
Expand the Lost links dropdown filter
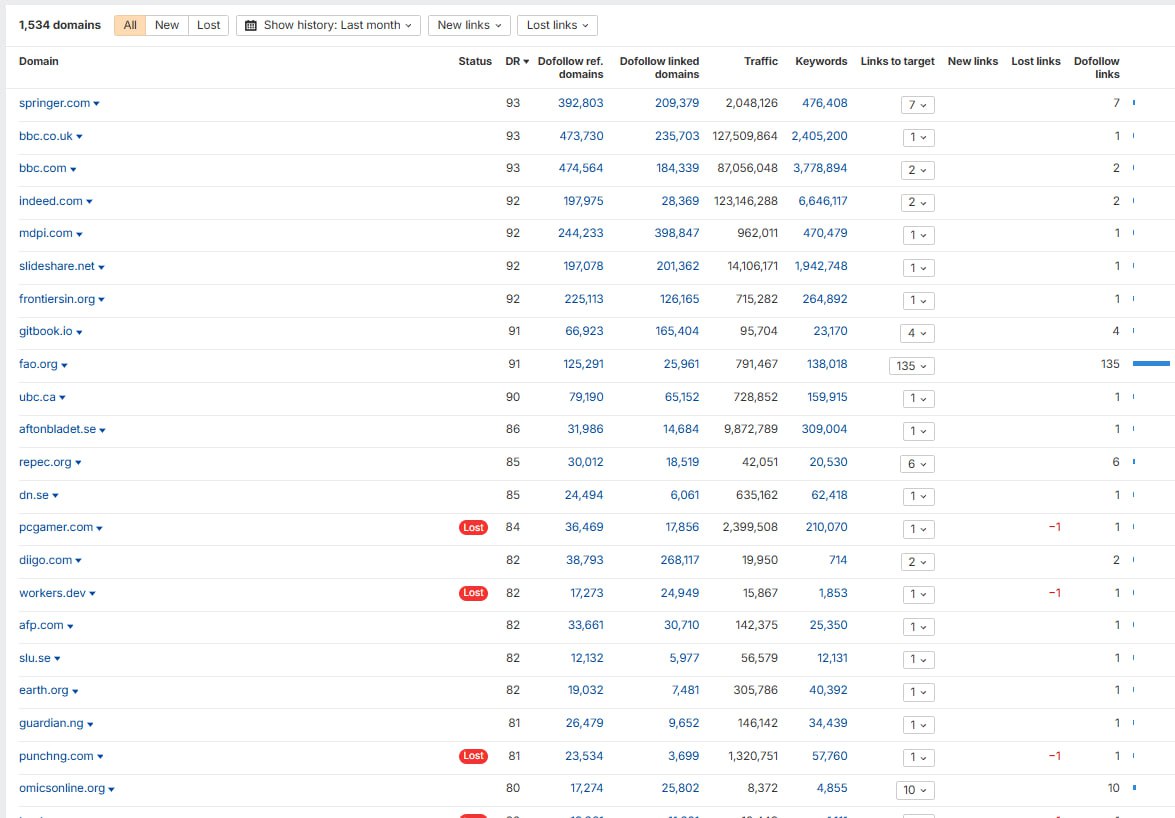coord(557,25)
